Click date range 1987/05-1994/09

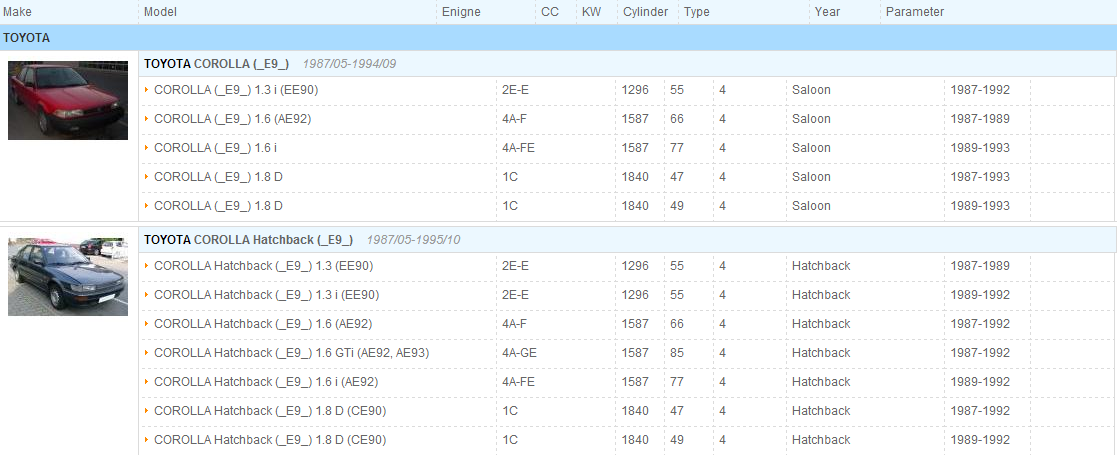pyautogui.click(x=349, y=64)
